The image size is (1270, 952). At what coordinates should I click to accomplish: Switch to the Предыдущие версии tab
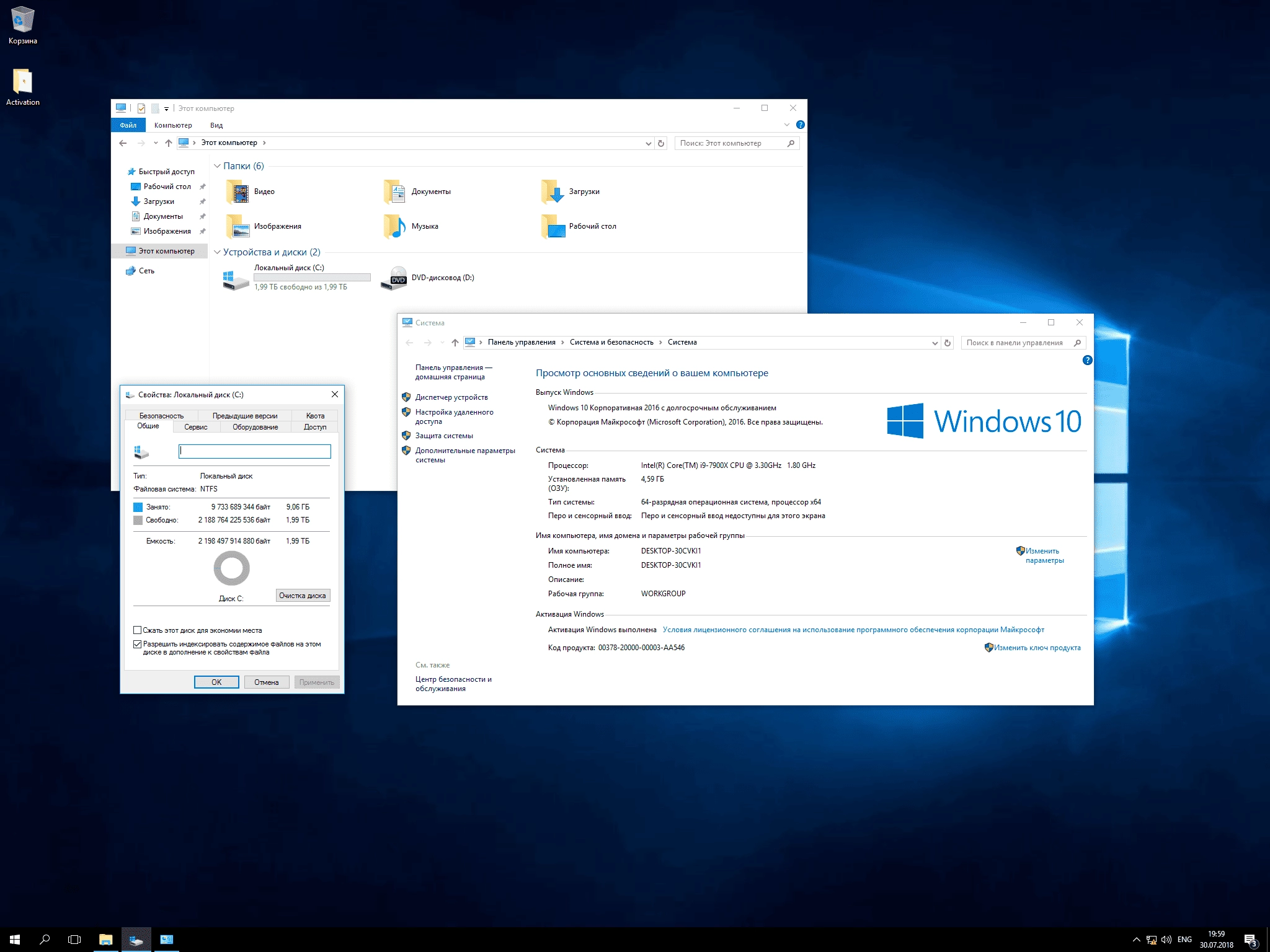(245, 416)
